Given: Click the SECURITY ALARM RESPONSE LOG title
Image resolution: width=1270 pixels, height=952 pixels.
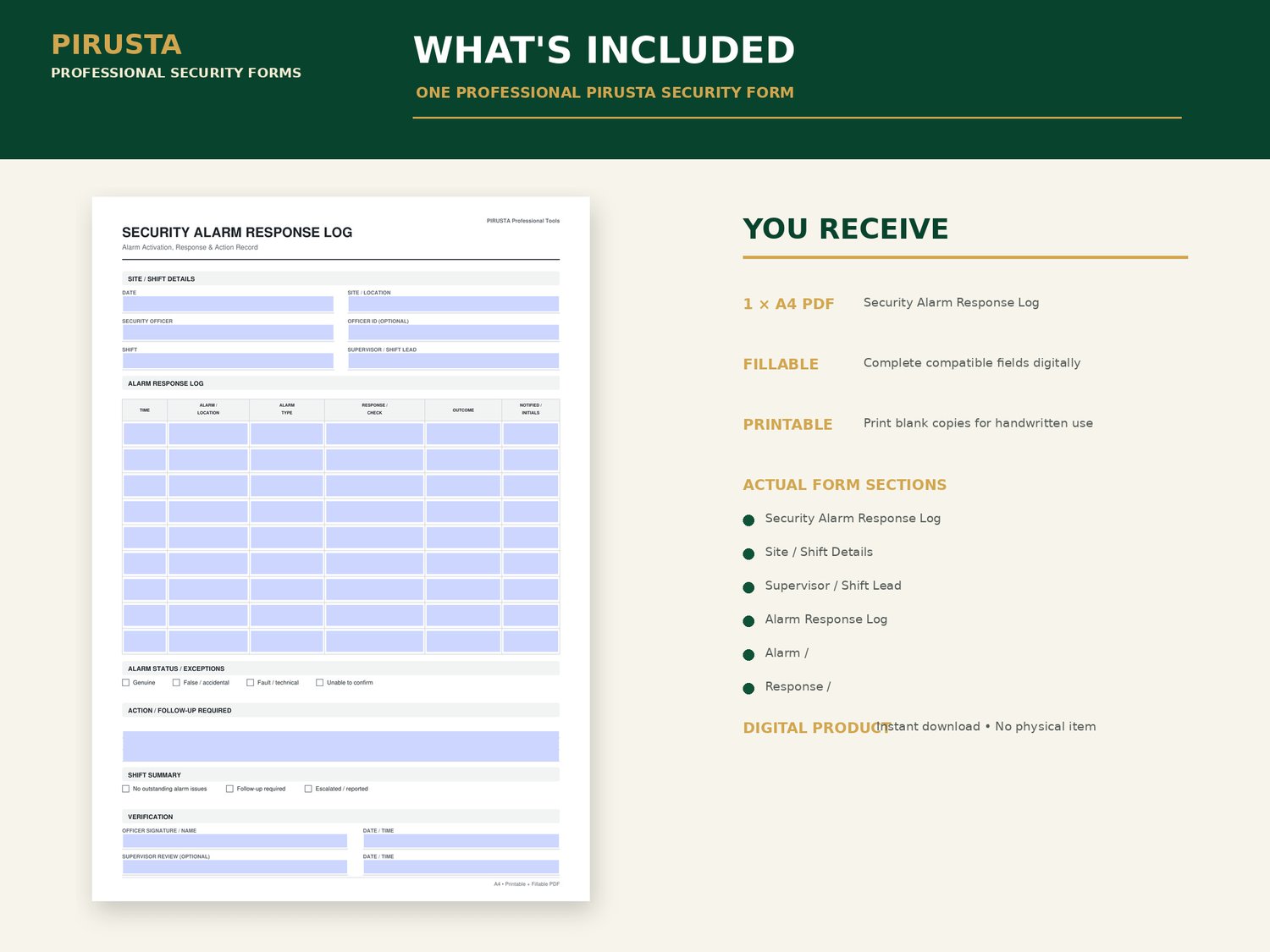Looking at the screenshot, I should coord(237,233).
